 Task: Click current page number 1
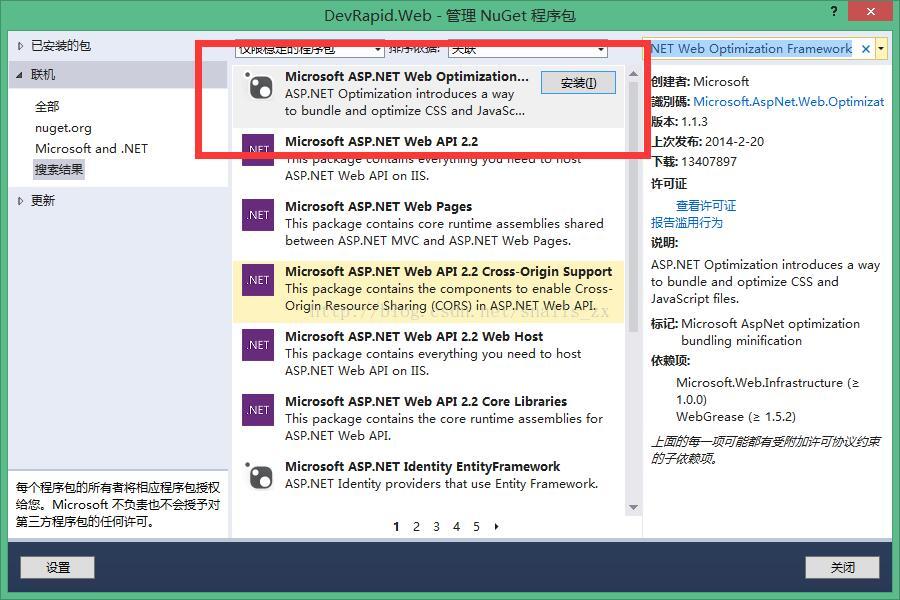click(396, 527)
